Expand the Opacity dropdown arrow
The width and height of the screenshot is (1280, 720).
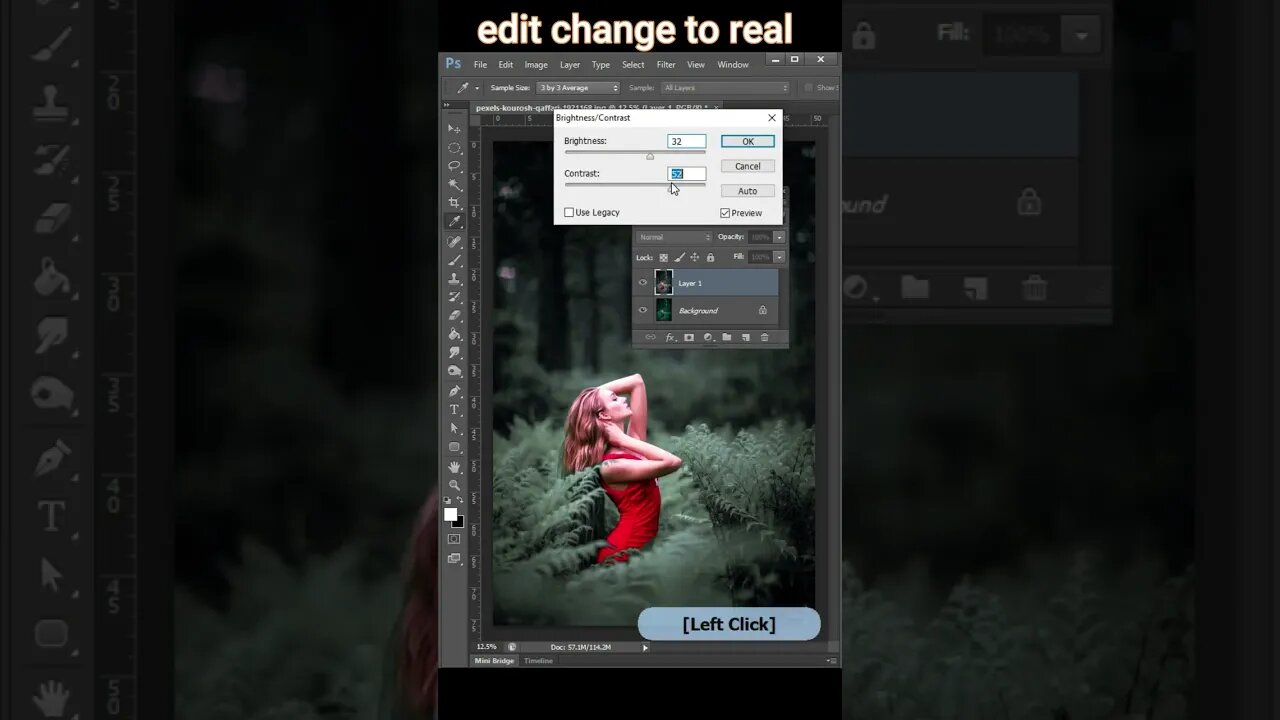(779, 237)
